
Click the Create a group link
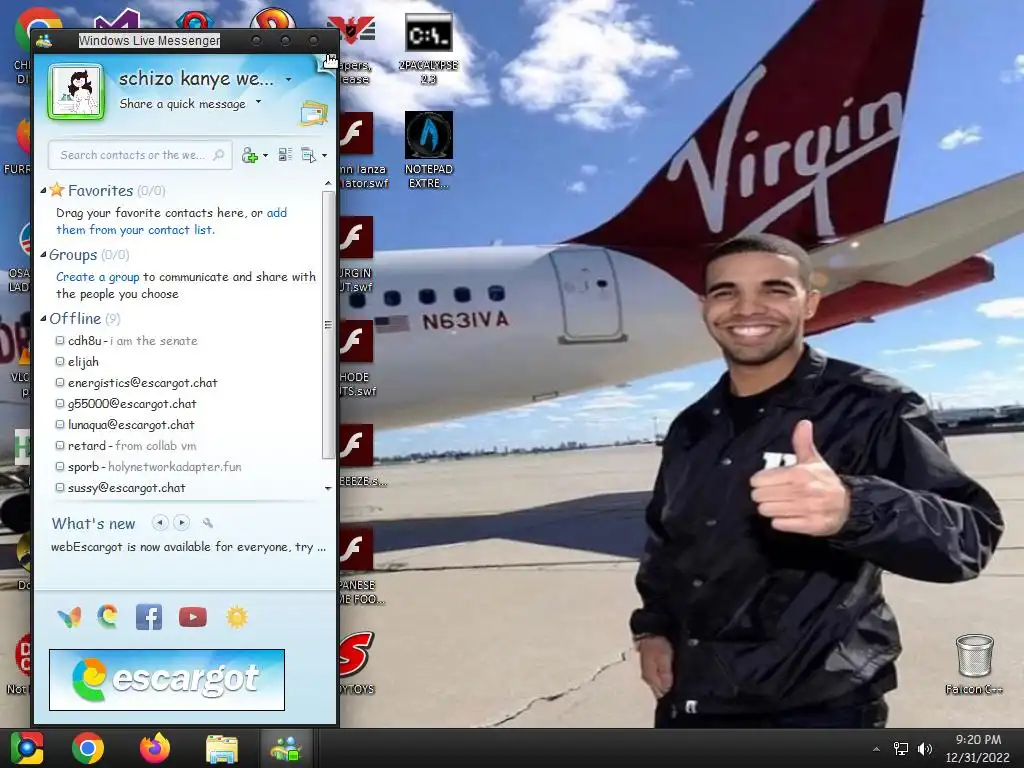click(x=97, y=277)
